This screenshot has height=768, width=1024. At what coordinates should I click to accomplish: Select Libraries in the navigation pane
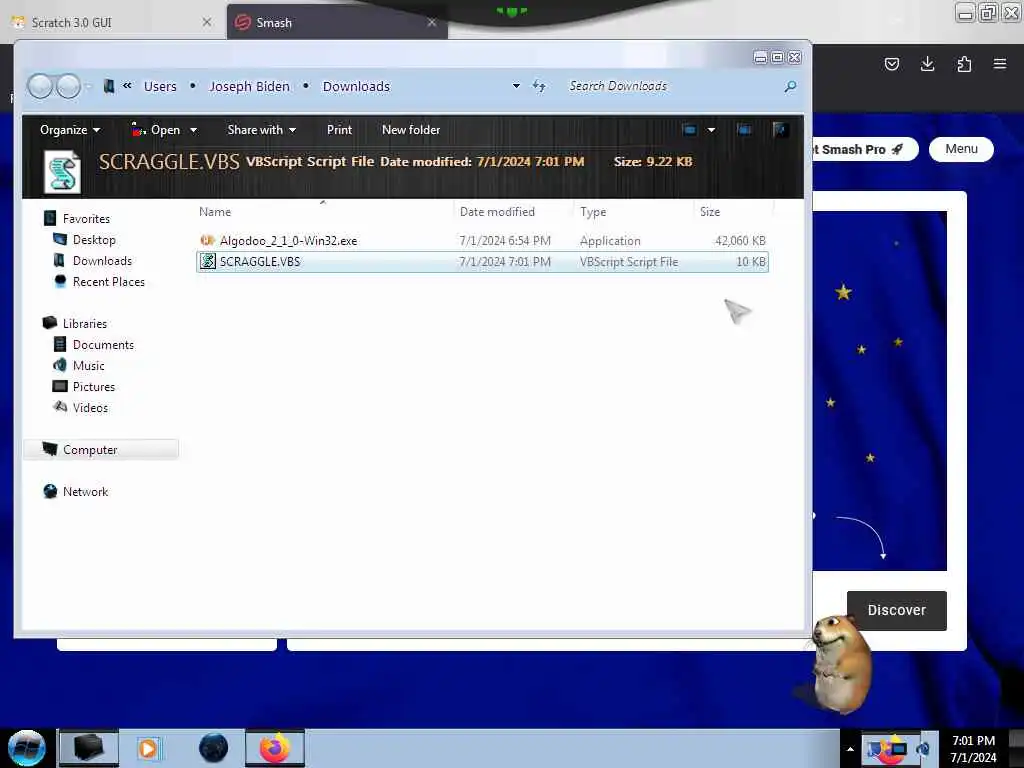pos(84,323)
